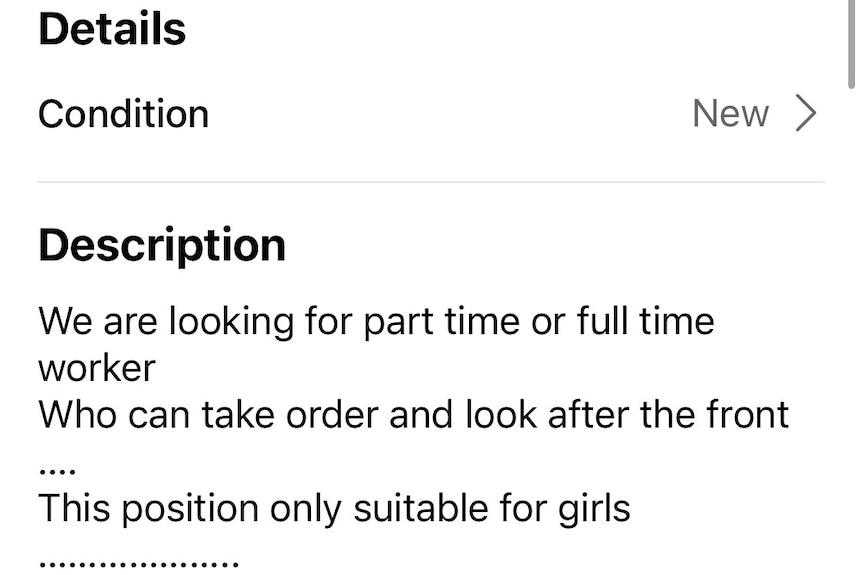Click the short four-dot separator line
Viewport: 862px width, 575px height.
[x=57, y=471]
